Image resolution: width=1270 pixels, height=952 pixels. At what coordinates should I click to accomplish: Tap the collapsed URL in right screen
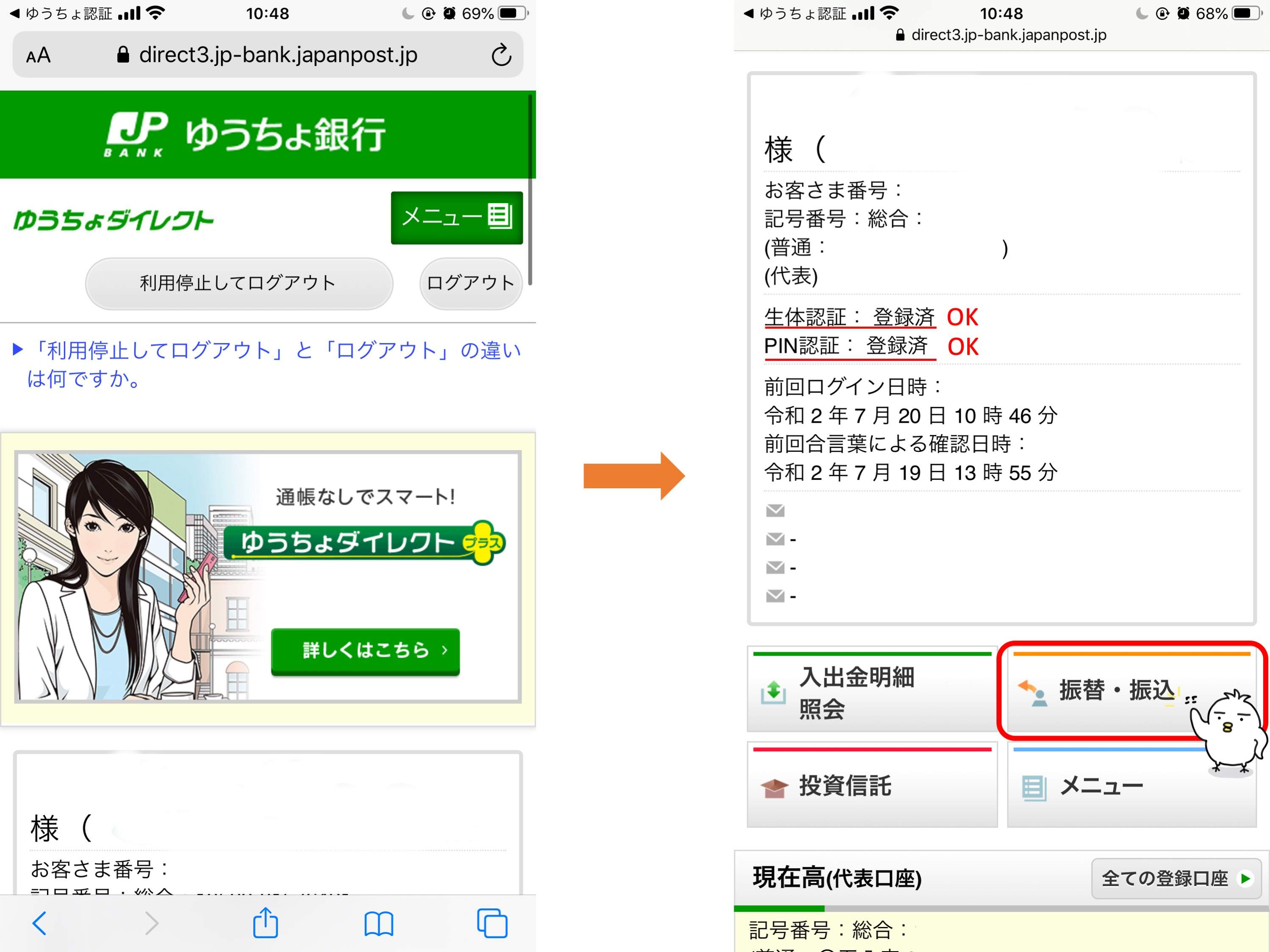click(x=1001, y=35)
